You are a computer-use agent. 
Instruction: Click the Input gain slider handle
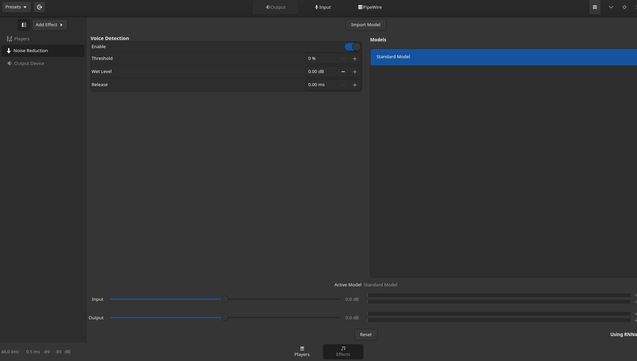(x=225, y=299)
